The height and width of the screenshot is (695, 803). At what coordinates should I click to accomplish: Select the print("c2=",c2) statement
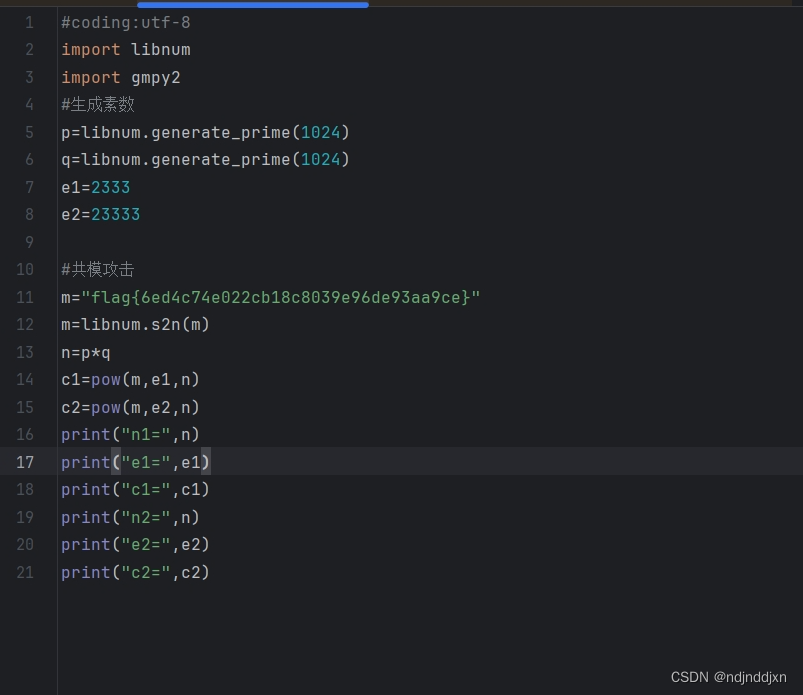click(135, 571)
